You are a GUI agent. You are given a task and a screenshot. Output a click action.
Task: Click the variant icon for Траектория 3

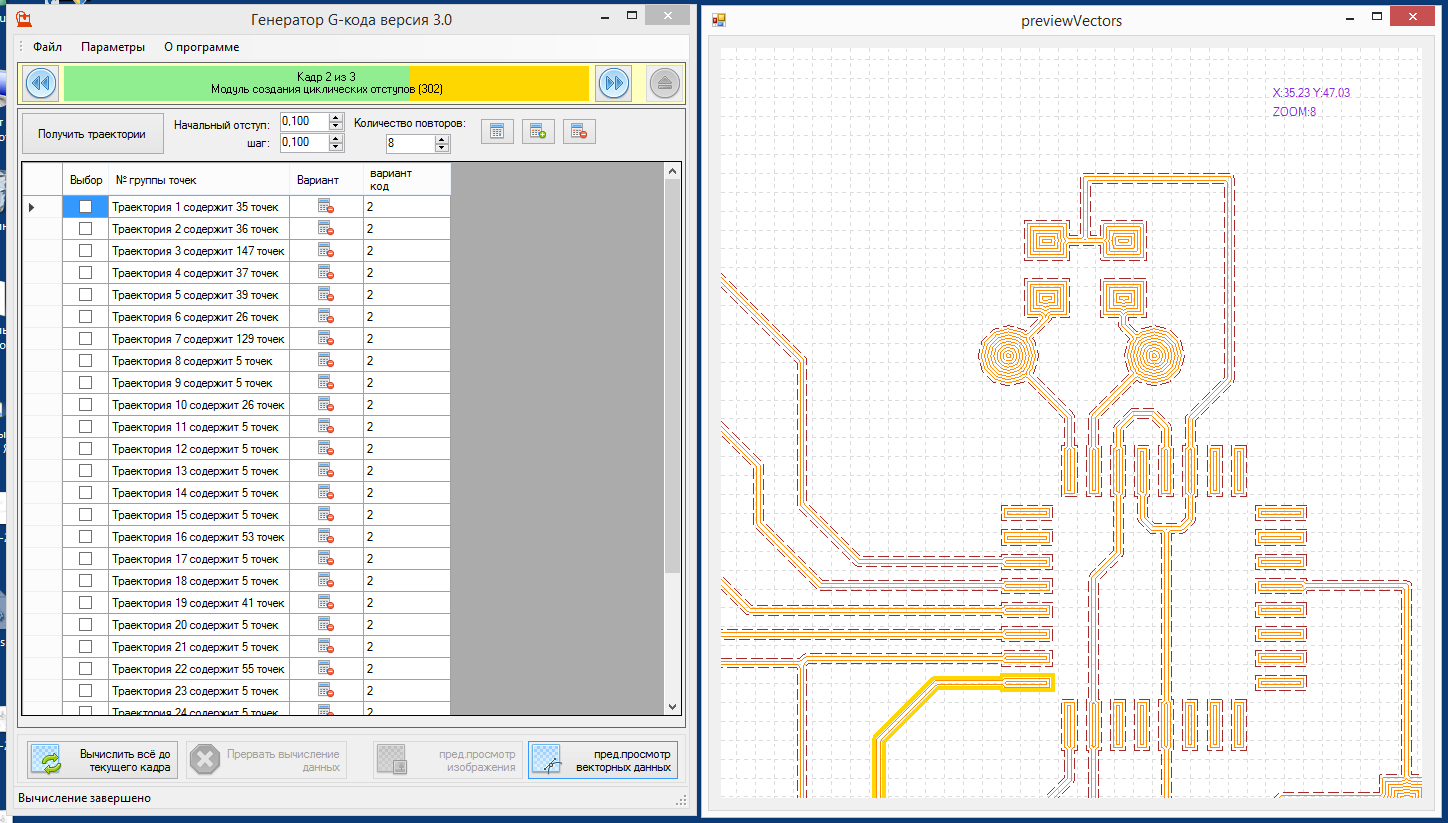tap(326, 251)
